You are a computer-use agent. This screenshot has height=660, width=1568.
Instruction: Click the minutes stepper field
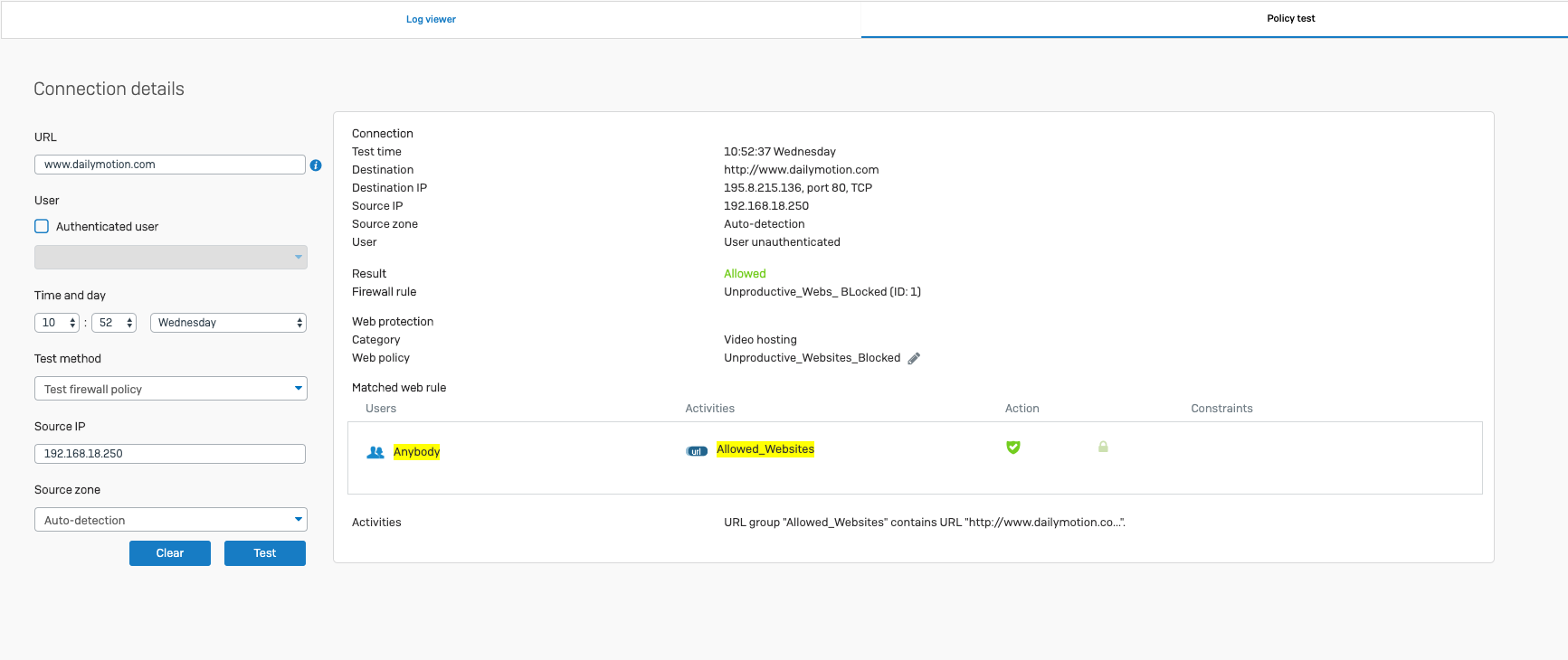coord(113,323)
